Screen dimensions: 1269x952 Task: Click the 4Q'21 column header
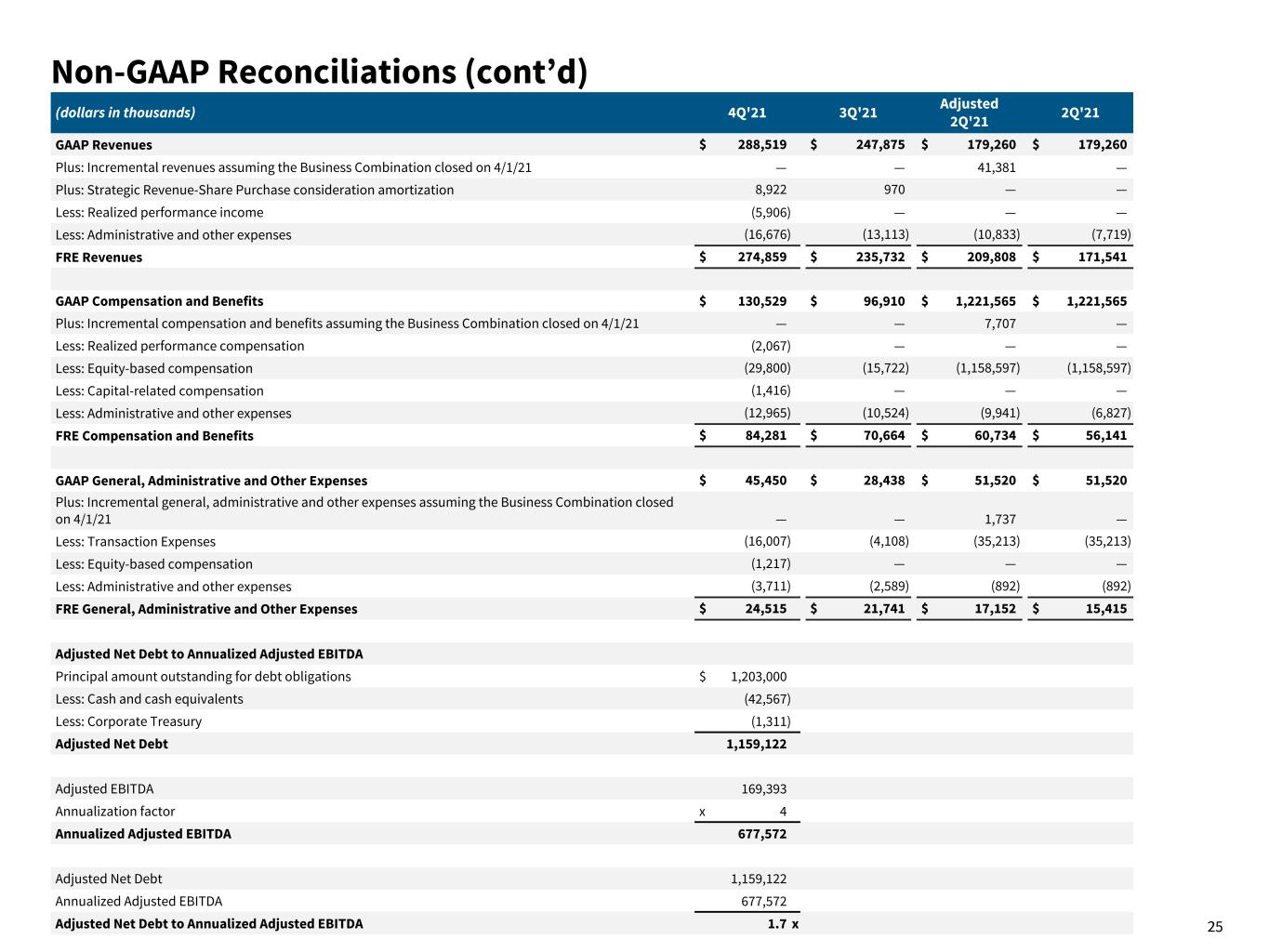(x=747, y=112)
